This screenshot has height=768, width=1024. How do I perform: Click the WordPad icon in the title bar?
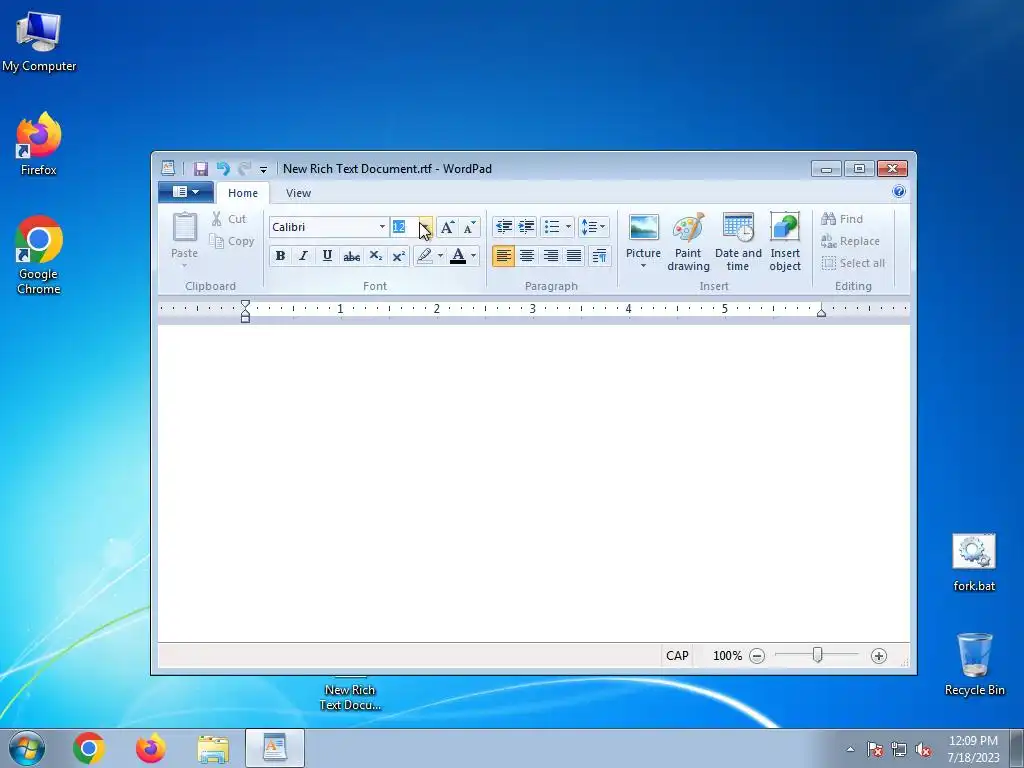tap(168, 168)
